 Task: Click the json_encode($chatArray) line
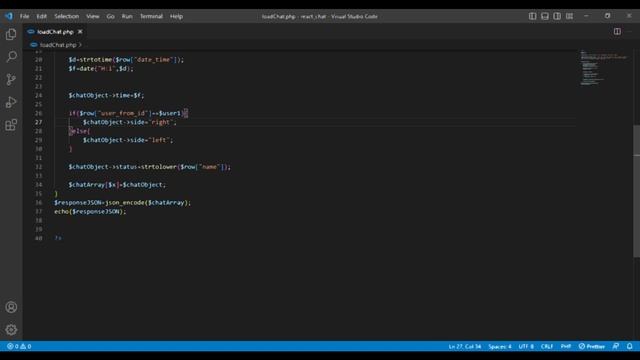pyautogui.click(x=122, y=202)
